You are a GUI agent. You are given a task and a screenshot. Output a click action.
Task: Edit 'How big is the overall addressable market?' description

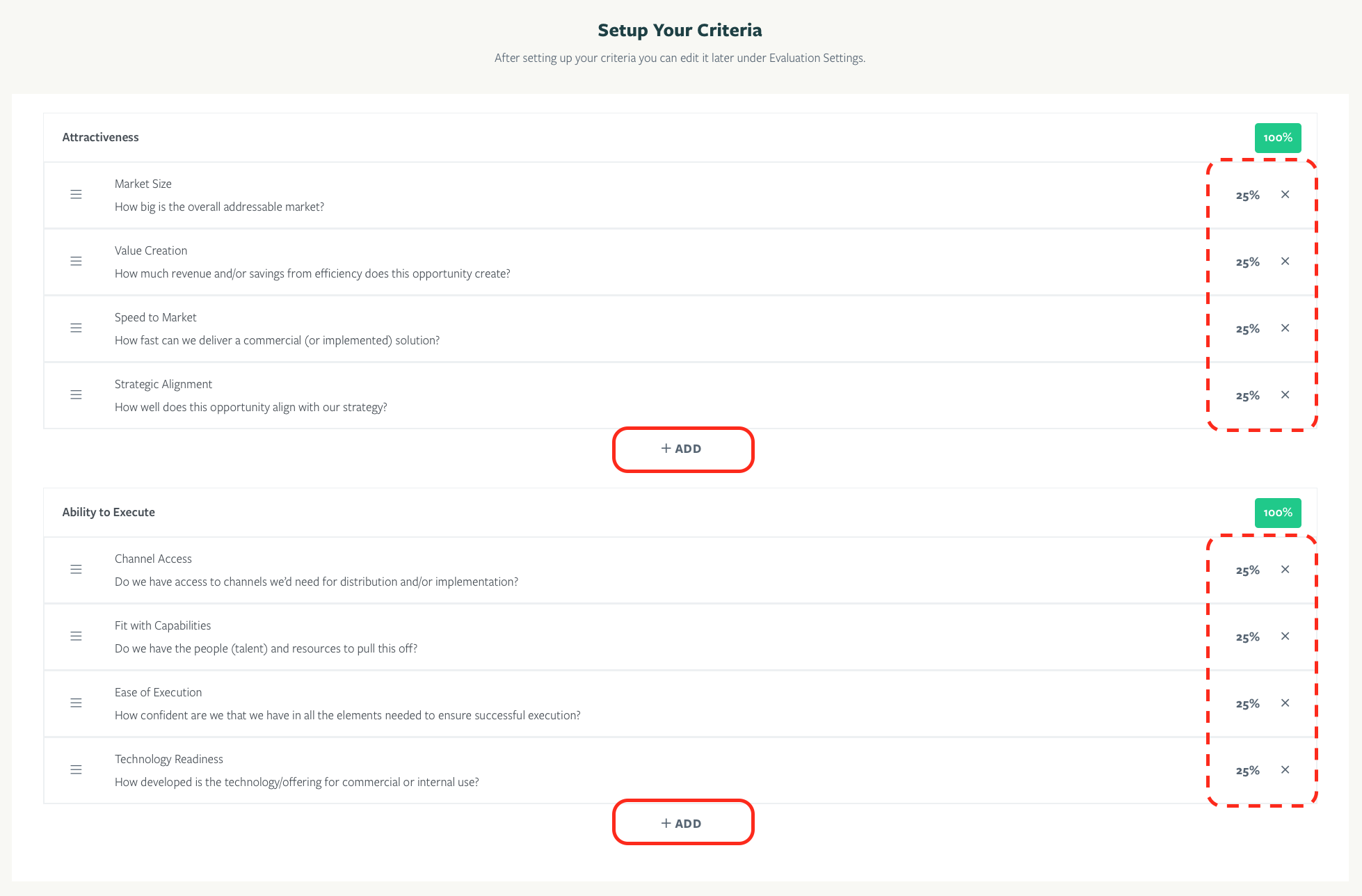[219, 207]
